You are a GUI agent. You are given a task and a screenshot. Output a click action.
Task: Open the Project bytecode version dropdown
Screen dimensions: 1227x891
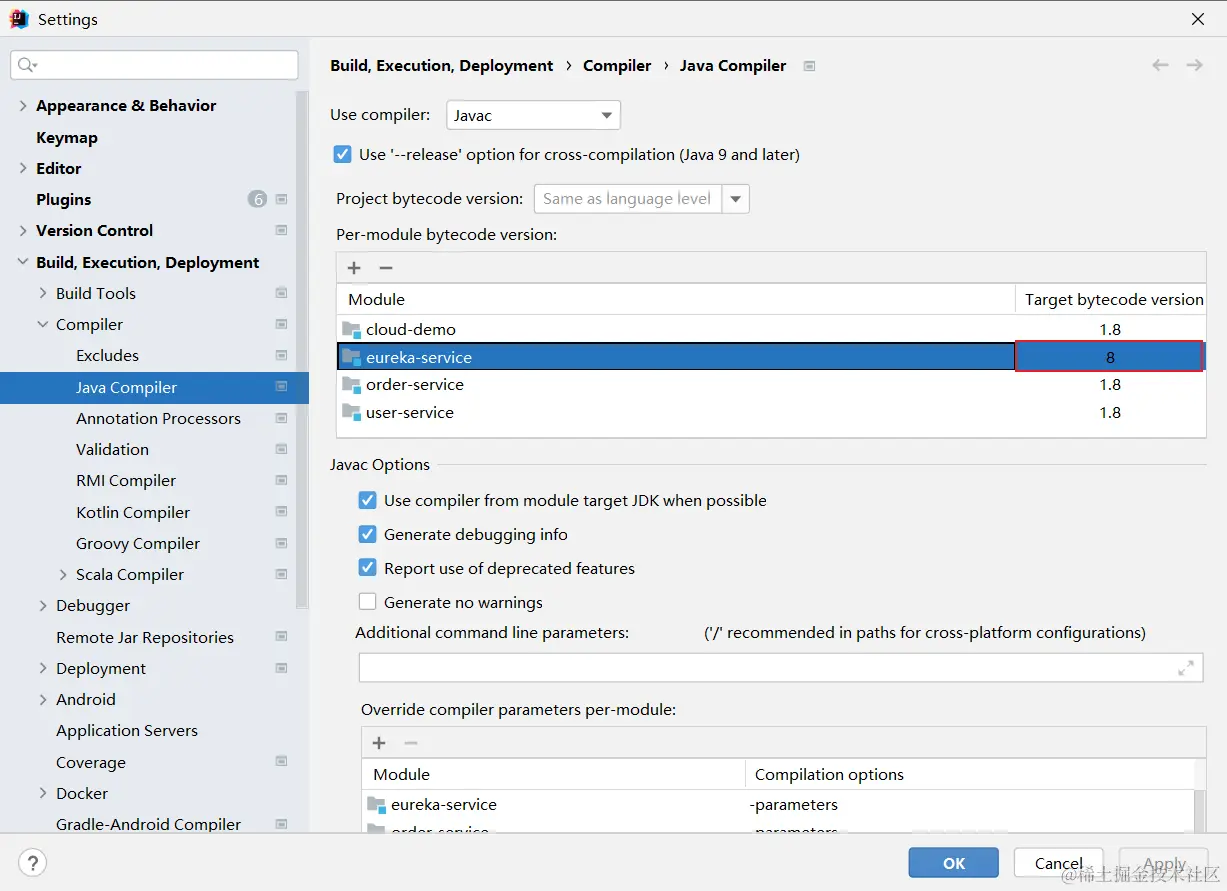click(736, 199)
